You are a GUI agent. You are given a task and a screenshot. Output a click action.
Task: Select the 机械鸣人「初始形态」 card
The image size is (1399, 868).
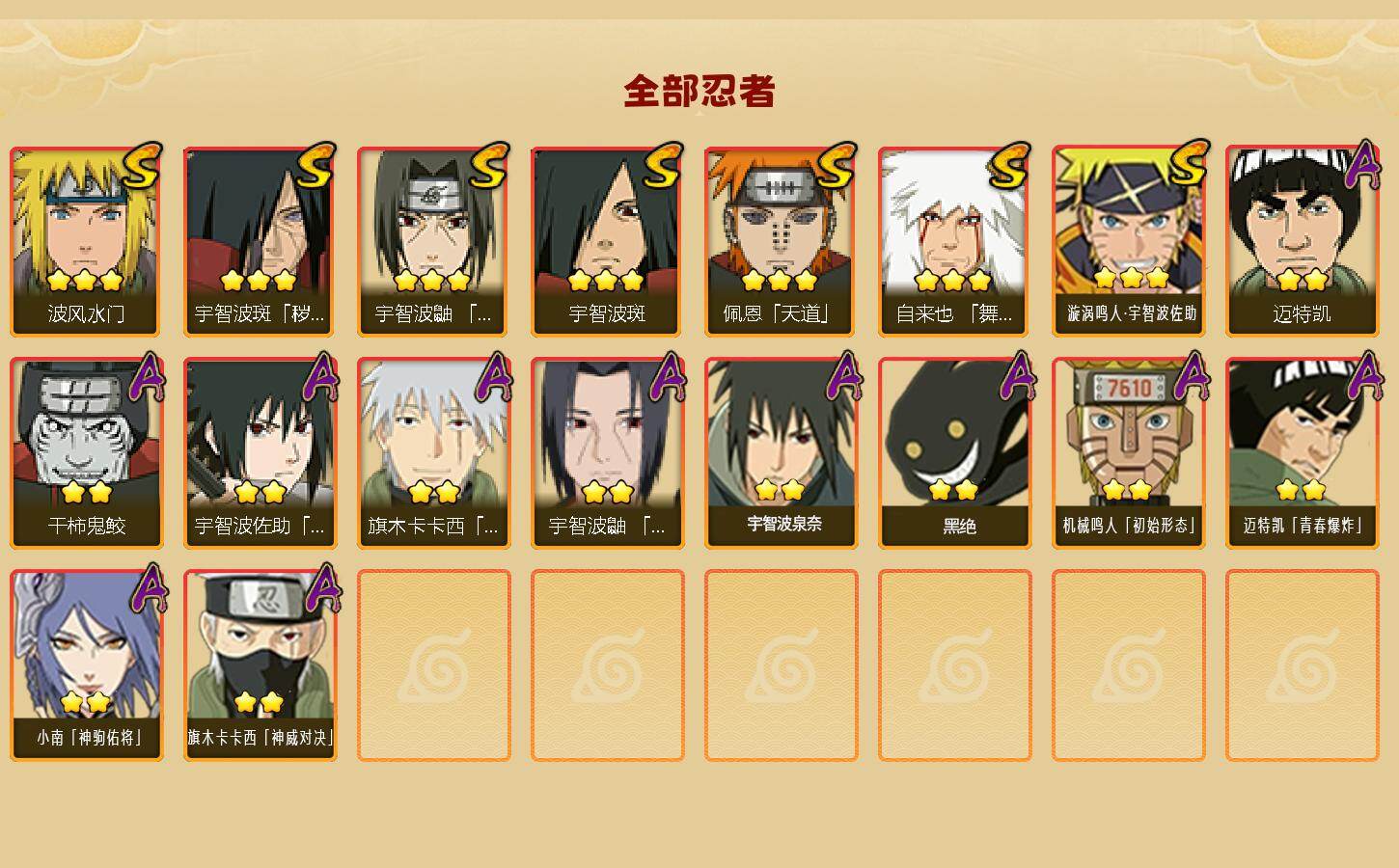tap(1128, 453)
